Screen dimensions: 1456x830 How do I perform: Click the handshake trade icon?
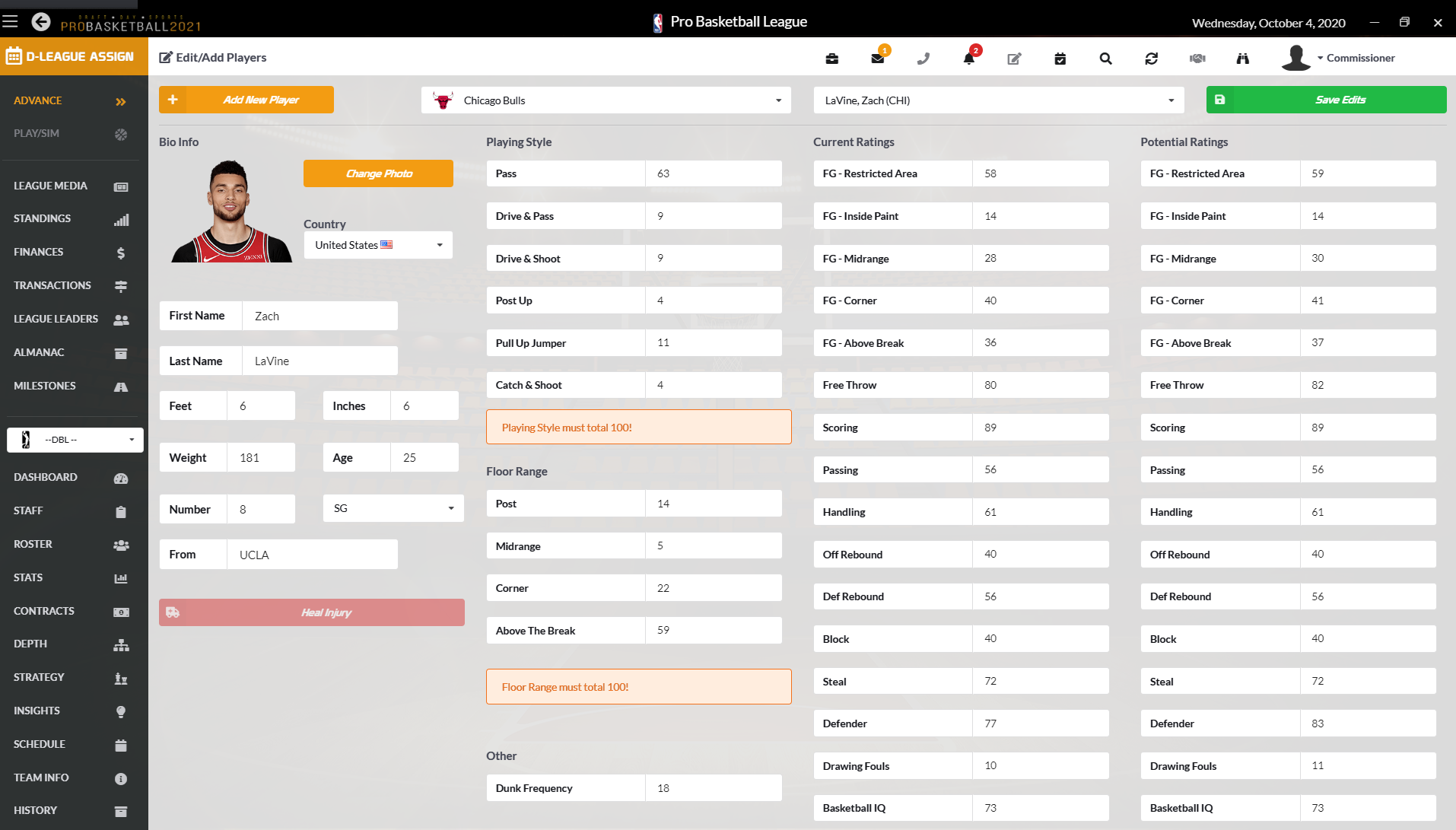1197,59
